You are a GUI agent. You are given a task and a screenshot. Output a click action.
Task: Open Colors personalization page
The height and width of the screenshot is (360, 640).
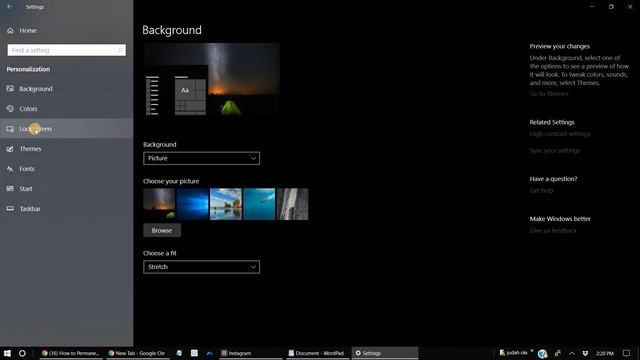coord(67,109)
